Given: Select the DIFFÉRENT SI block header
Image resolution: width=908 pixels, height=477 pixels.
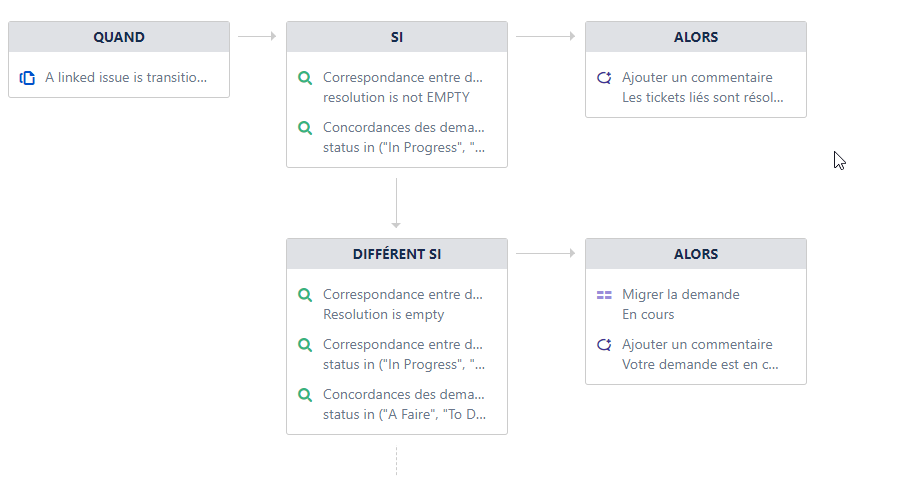Looking at the screenshot, I should (397, 254).
